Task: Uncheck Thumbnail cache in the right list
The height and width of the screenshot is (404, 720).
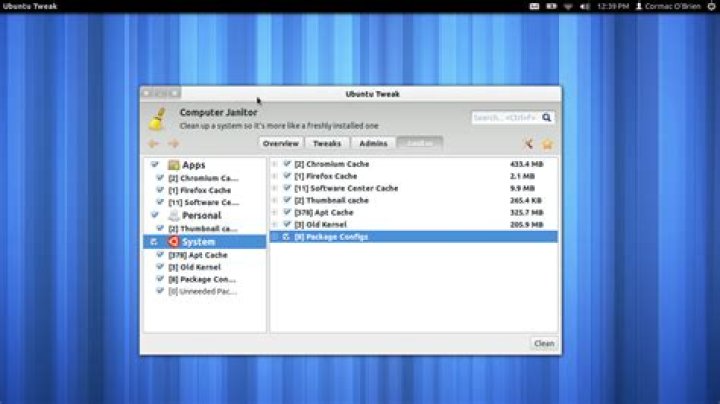Action: [x=287, y=200]
